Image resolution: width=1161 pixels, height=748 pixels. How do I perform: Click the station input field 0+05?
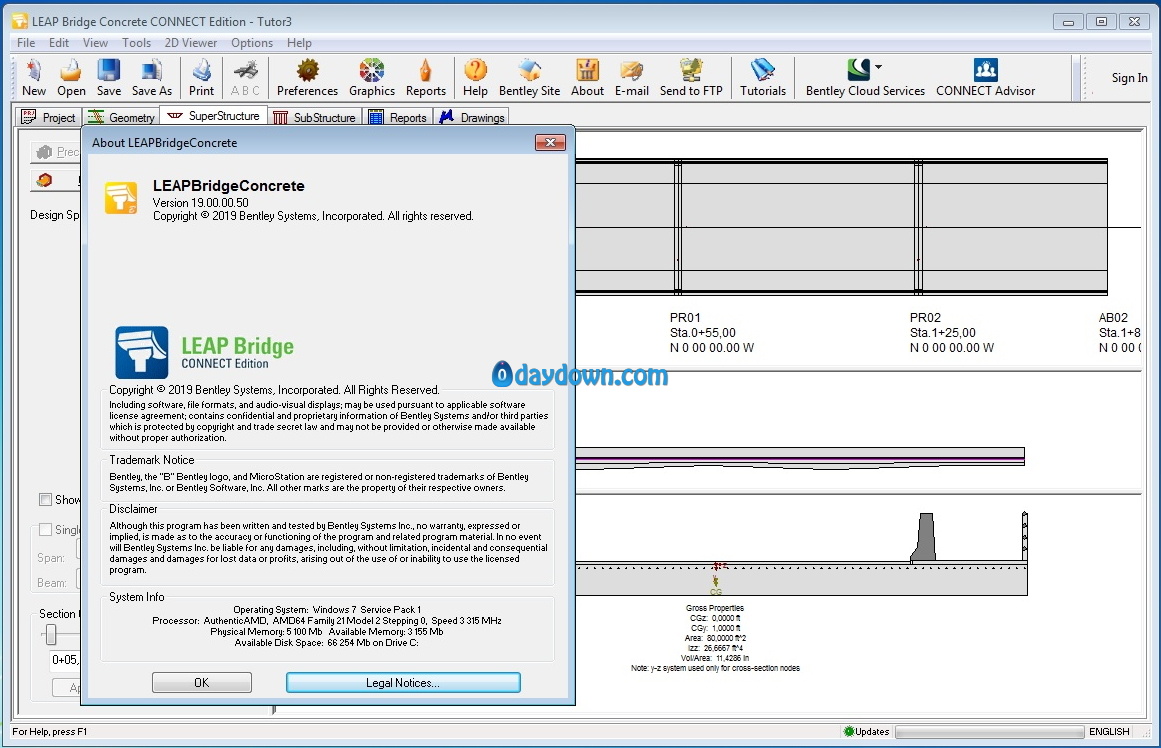[x=64, y=659]
